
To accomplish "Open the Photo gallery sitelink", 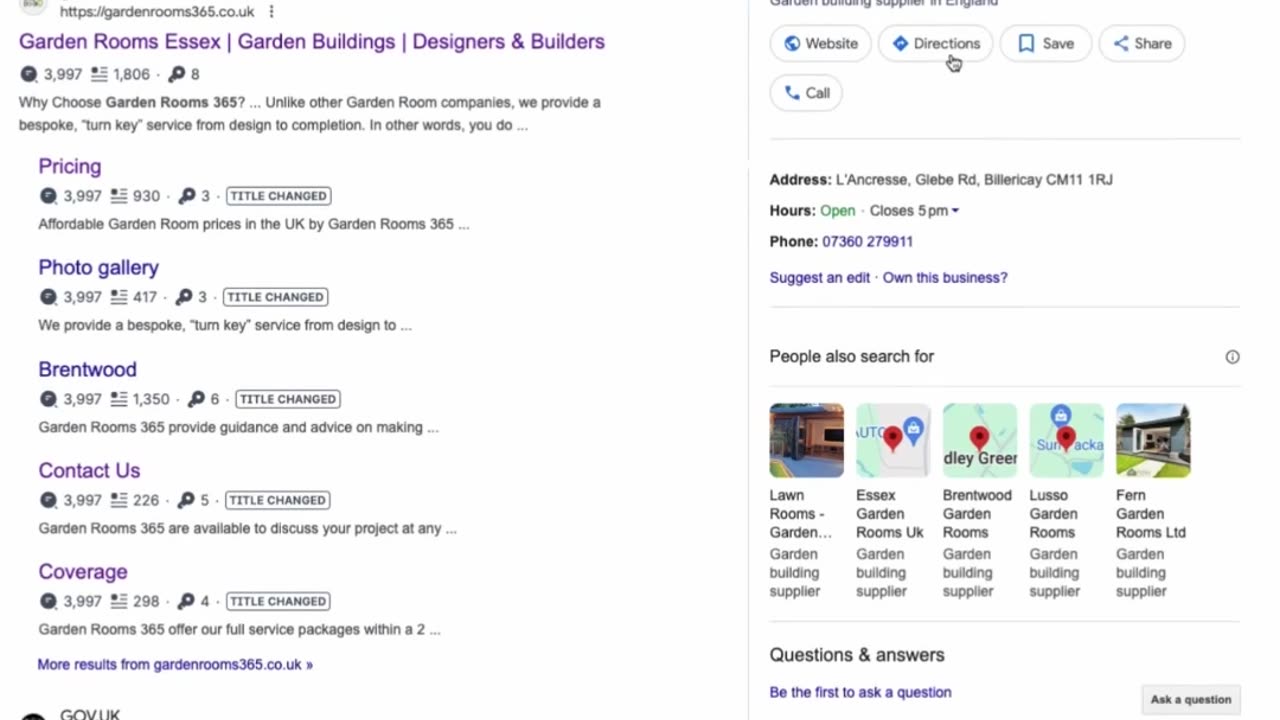I will click(98, 267).
